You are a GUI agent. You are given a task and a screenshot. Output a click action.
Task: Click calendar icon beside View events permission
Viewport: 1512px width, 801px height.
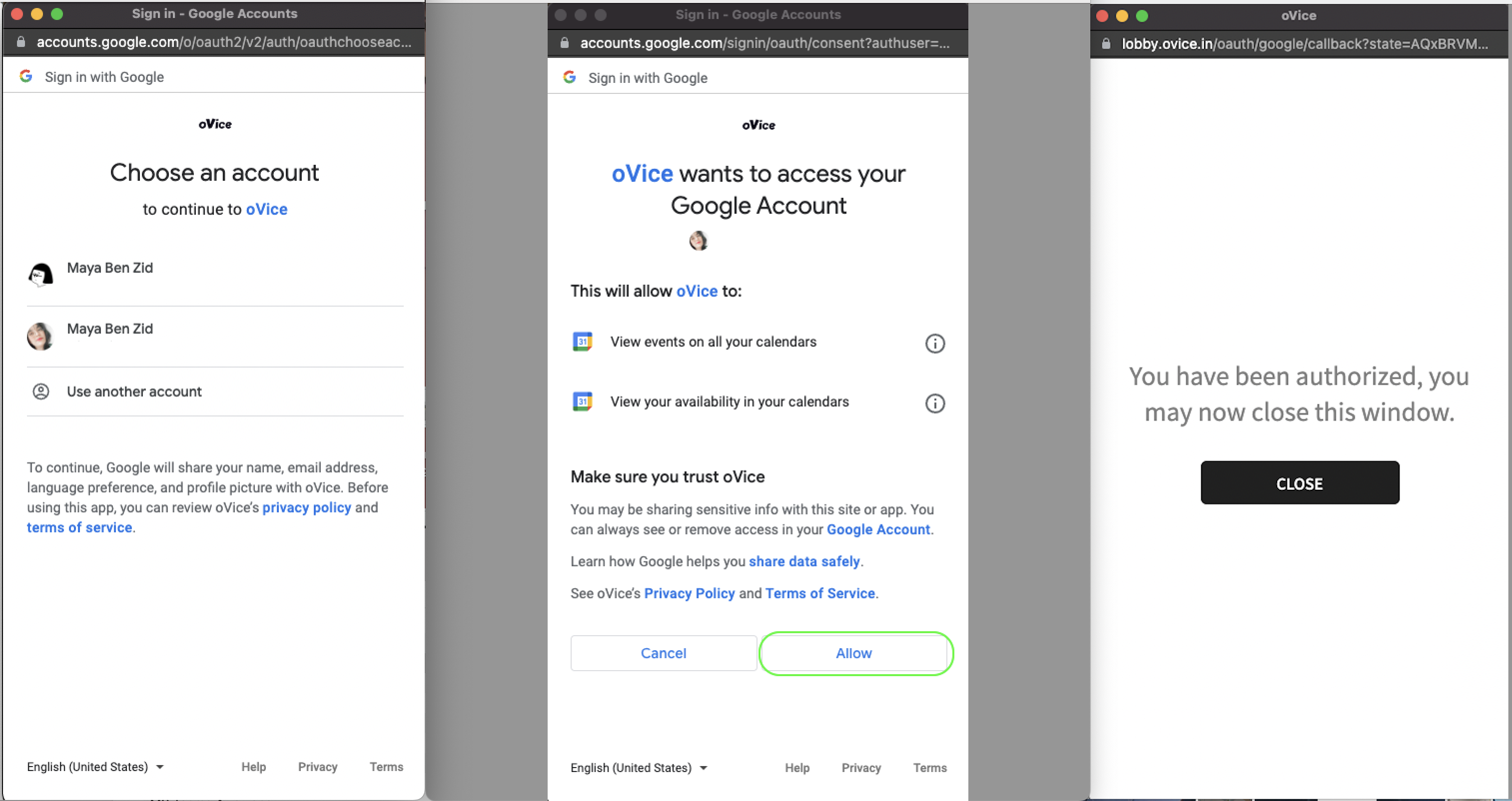pos(582,342)
